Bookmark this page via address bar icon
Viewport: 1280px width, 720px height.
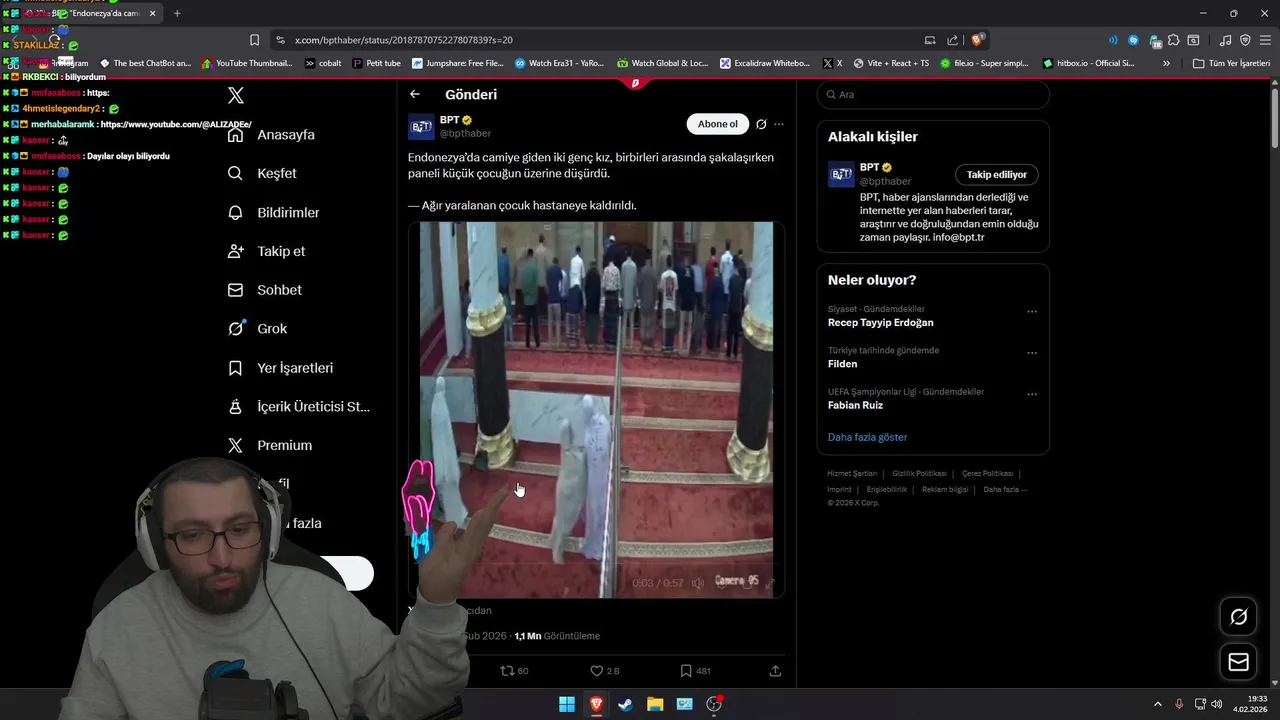point(254,40)
